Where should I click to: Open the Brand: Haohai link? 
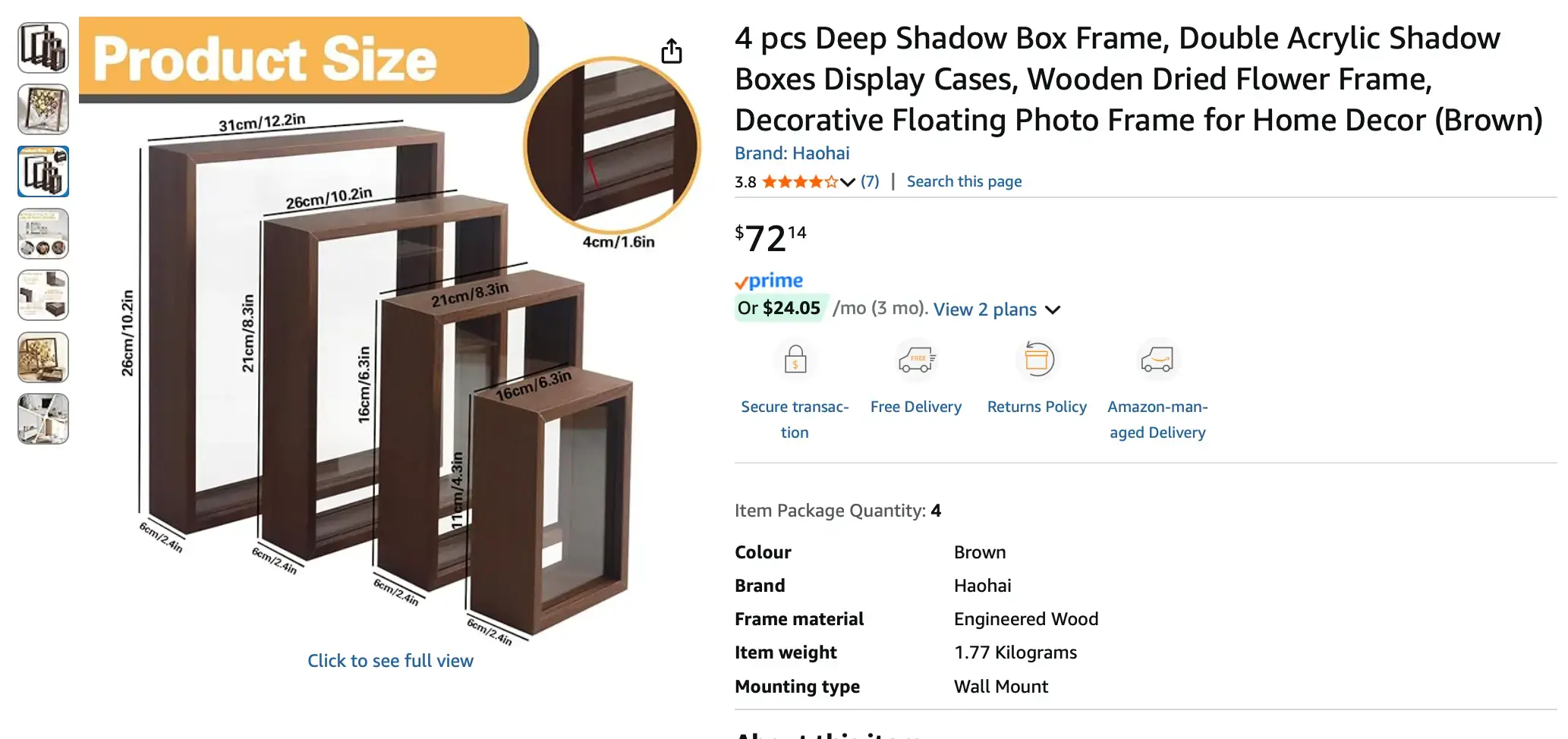792,153
